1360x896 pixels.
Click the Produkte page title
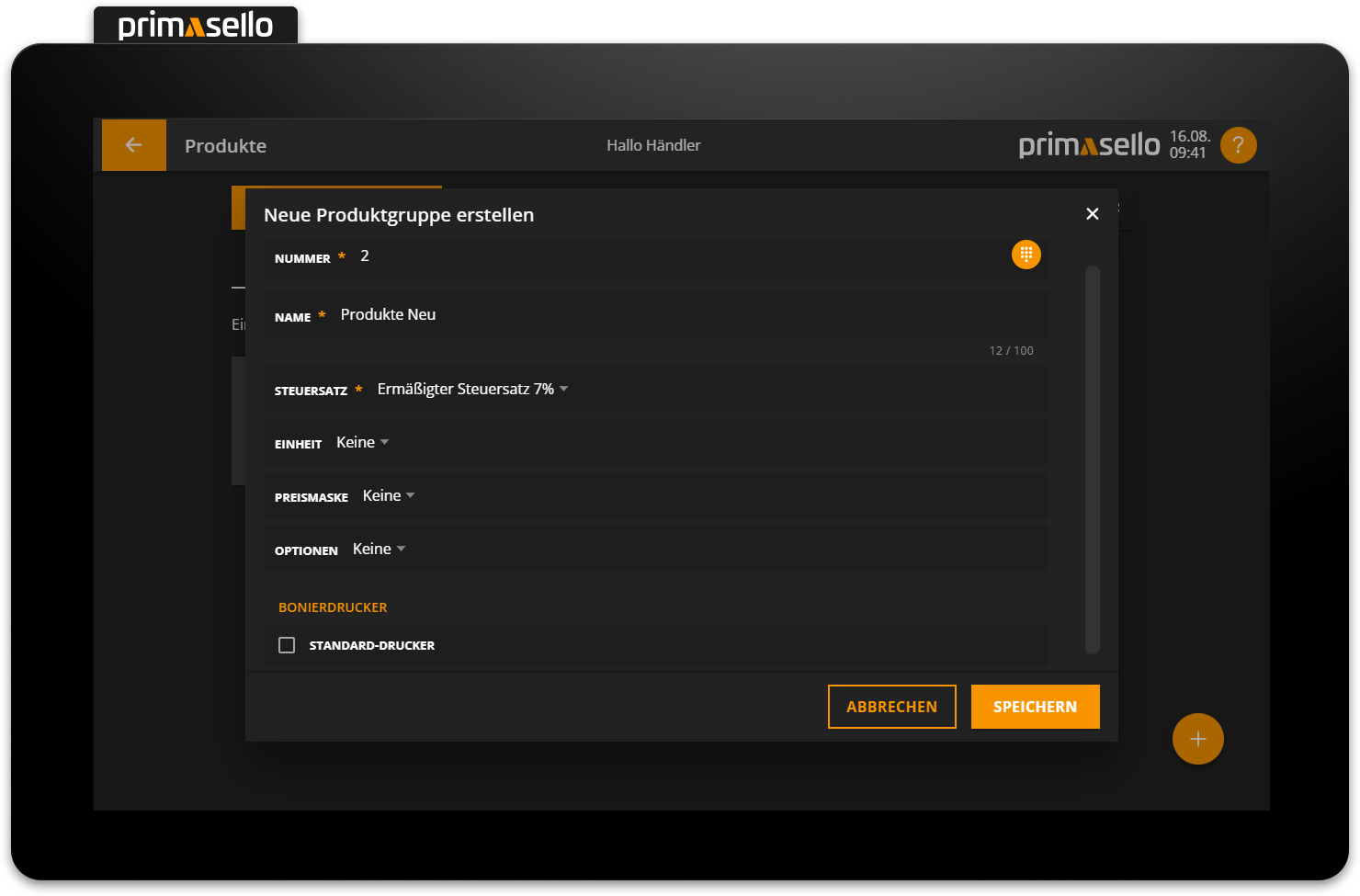click(225, 146)
